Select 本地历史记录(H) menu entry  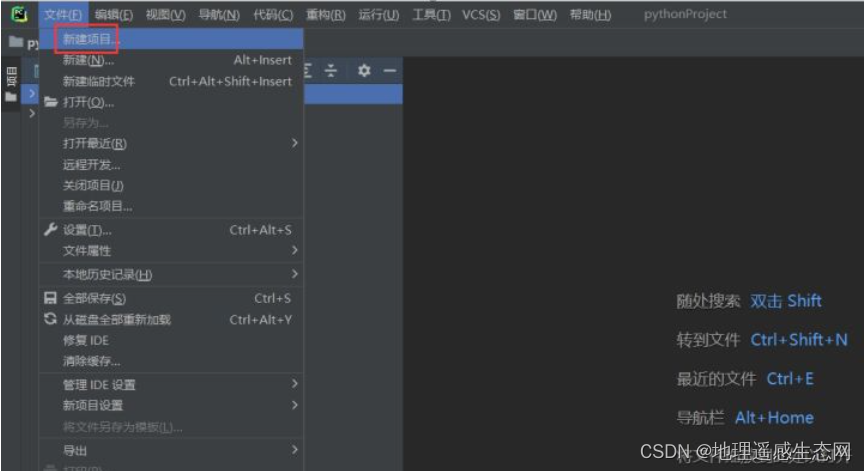click(171, 274)
